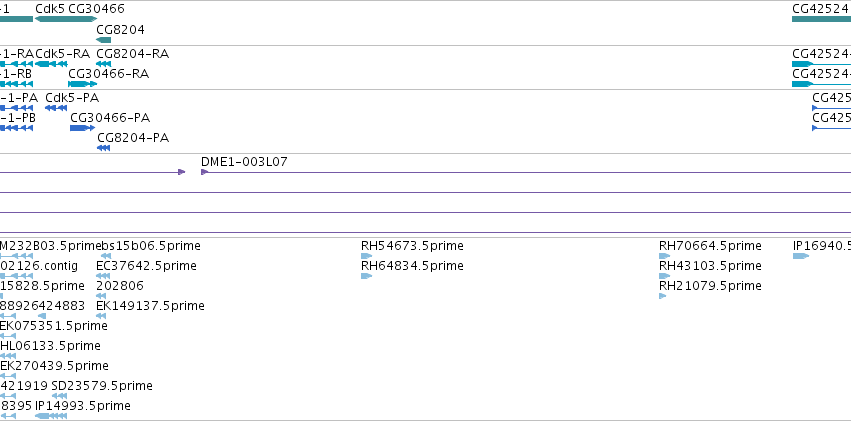Click the CG8204-PA protein arrows
The height and width of the screenshot is (421, 851).
point(104,148)
